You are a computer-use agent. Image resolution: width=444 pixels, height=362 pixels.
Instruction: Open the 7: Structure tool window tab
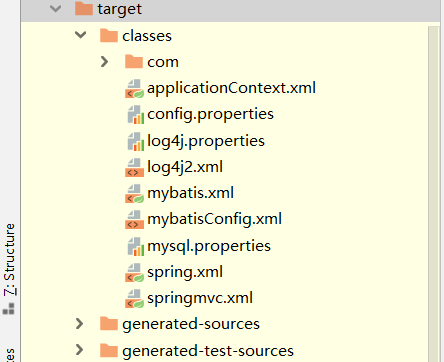coord(9,260)
